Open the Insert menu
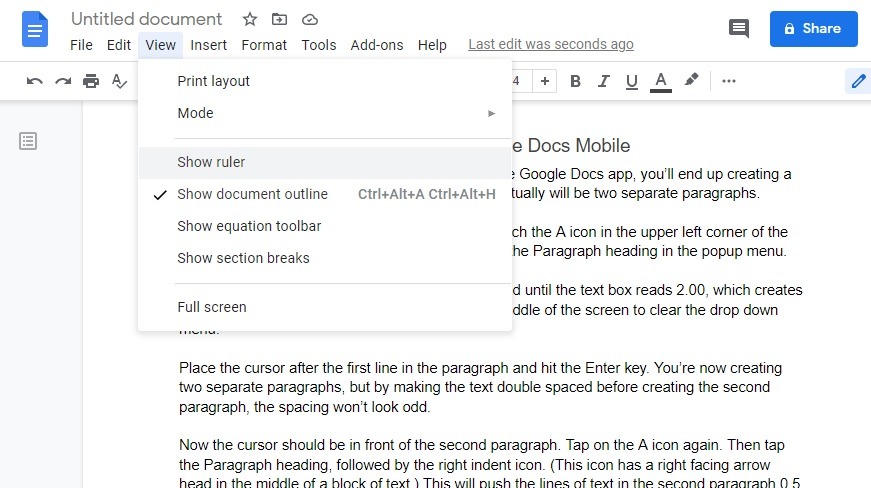 [208, 45]
